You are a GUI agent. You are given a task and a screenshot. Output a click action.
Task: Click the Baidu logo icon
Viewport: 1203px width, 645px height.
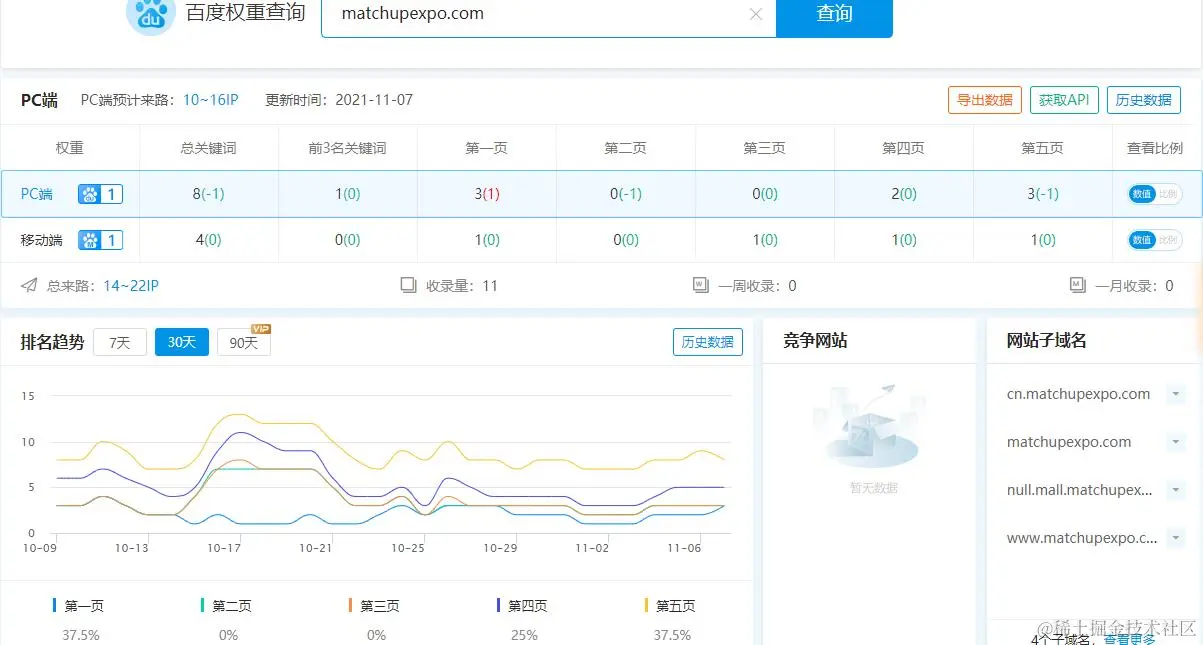point(150,15)
